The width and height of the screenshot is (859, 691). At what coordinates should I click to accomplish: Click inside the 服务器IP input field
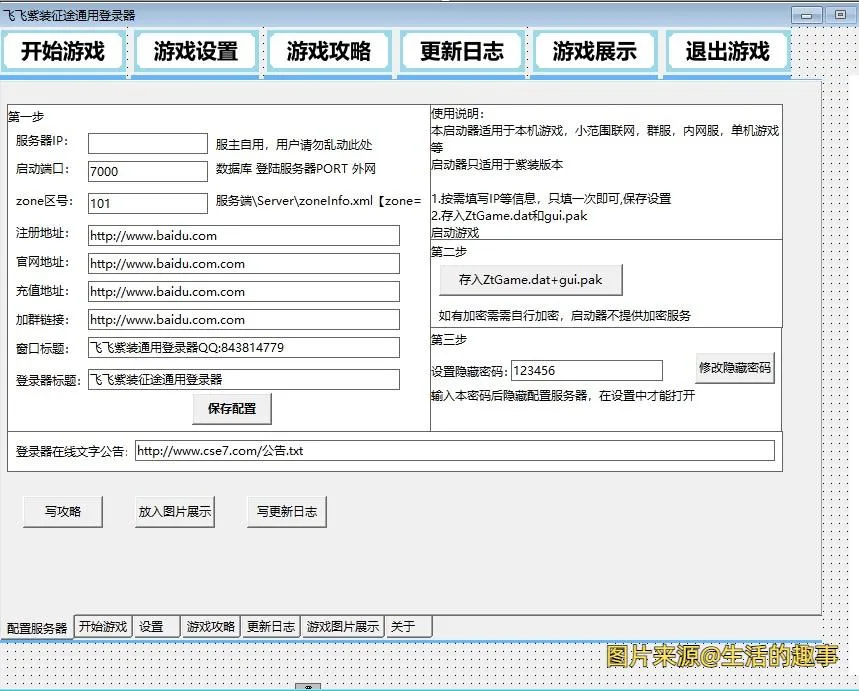click(147, 143)
